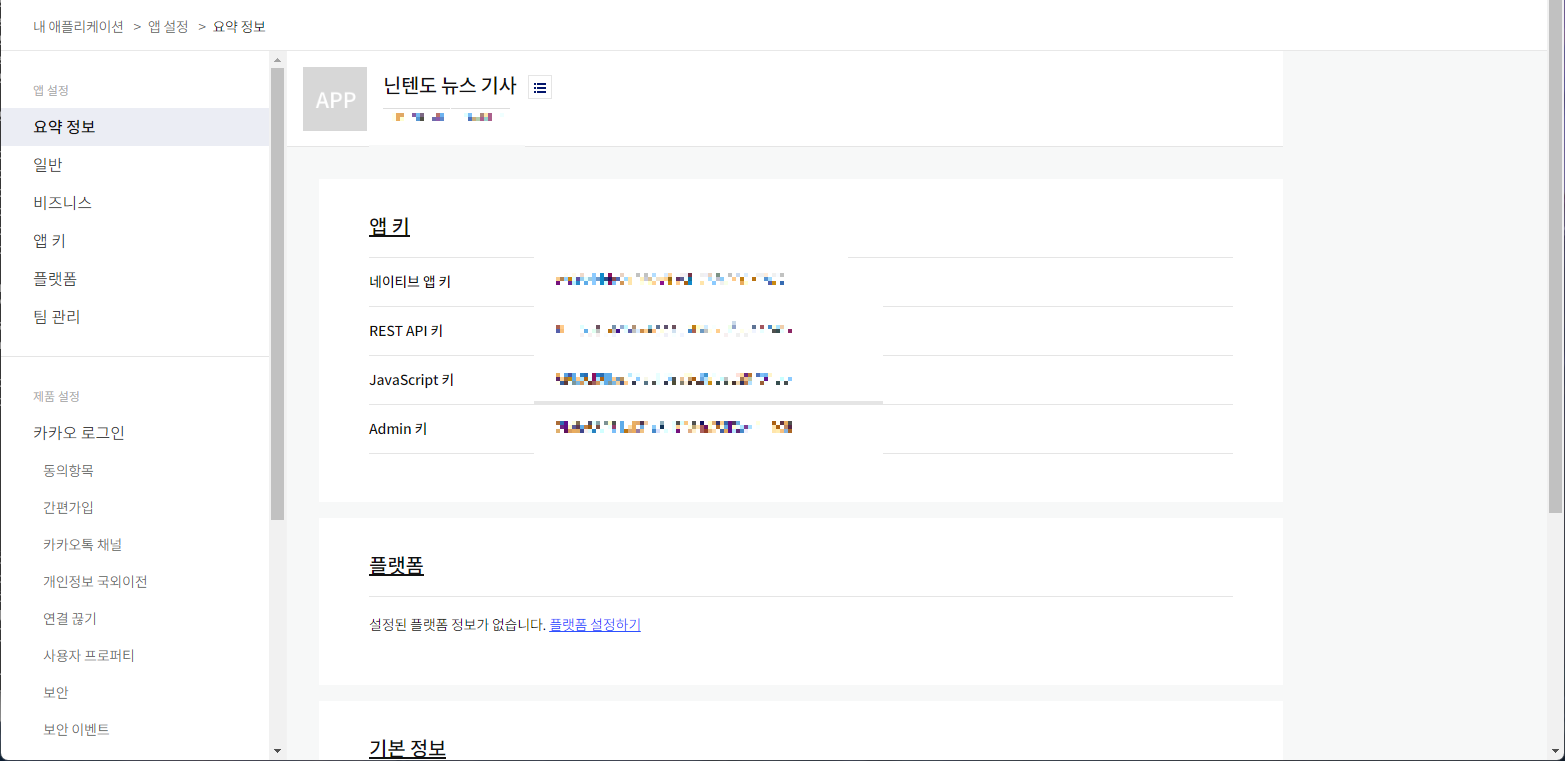Select 연결 끊기 submenu item
The width and height of the screenshot is (1565, 761).
pyautogui.click(x=70, y=618)
